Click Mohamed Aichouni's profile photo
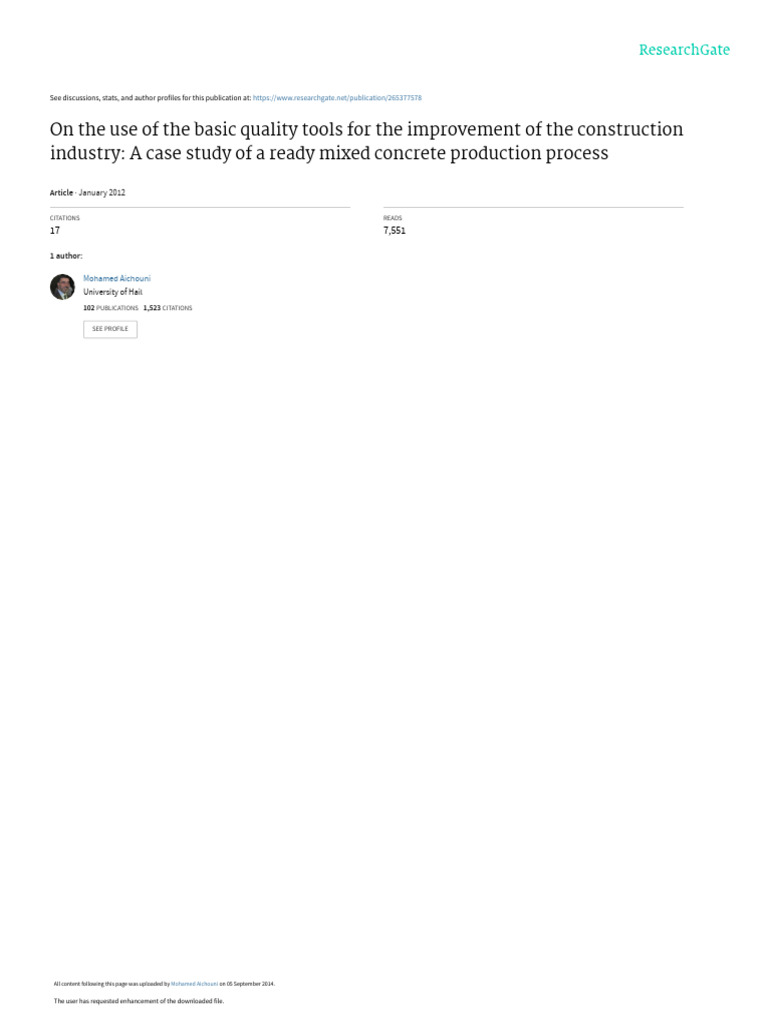The width and height of the screenshot is (768, 1024). tap(62, 287)
